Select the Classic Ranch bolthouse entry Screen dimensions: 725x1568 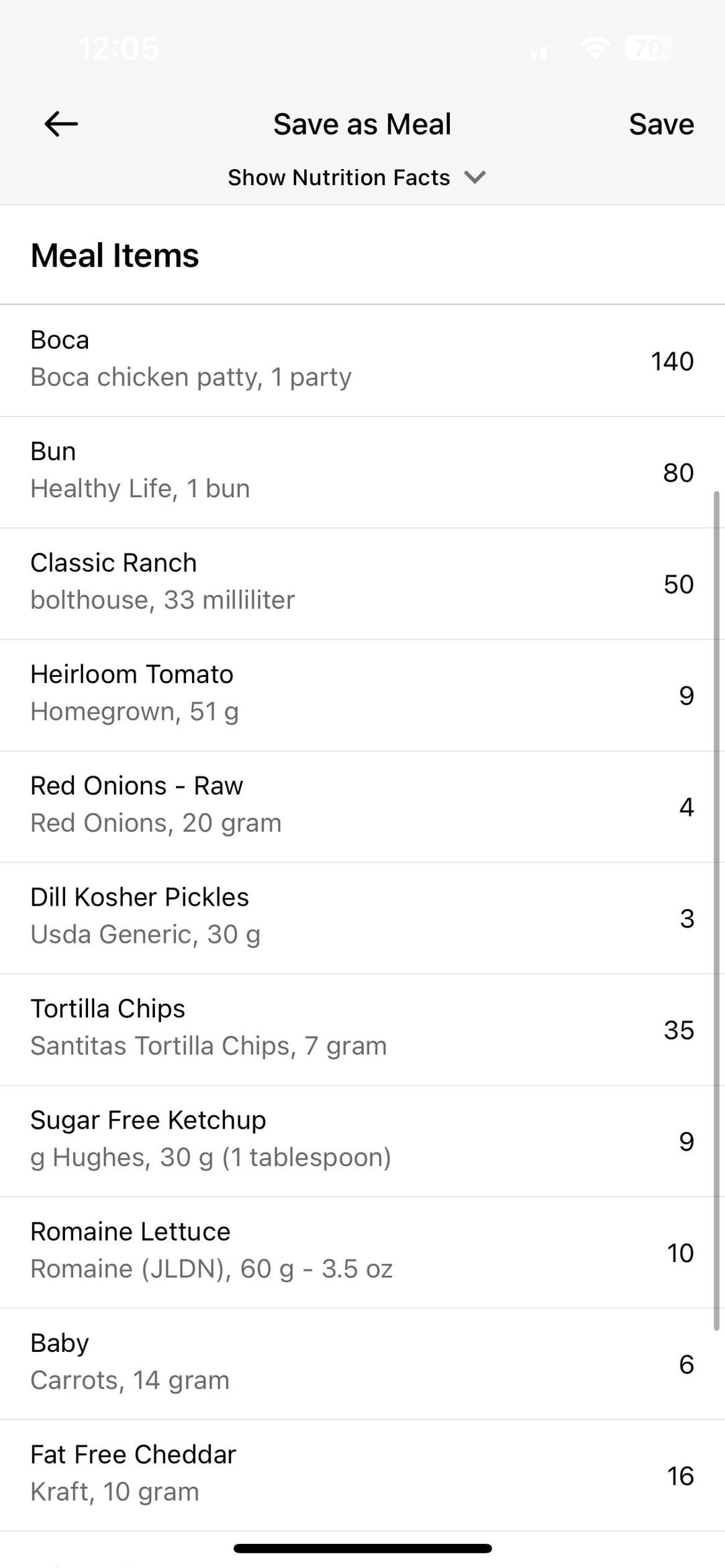coord(362,584)
